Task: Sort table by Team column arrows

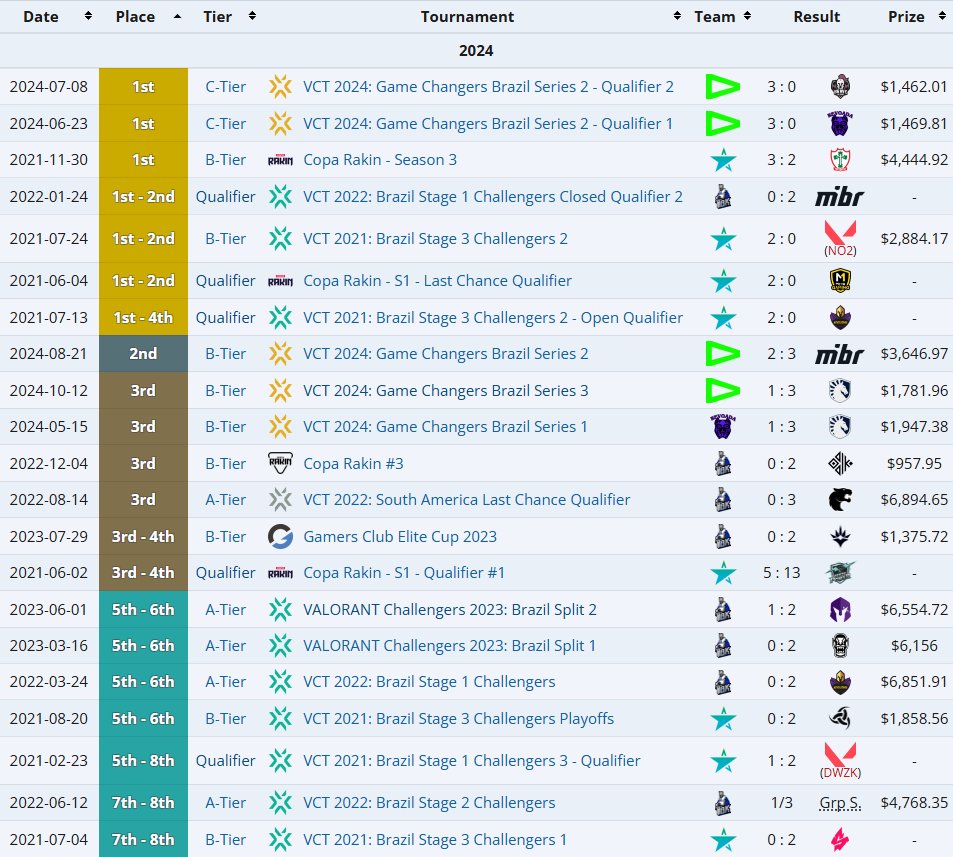Action: click(748, 16)
